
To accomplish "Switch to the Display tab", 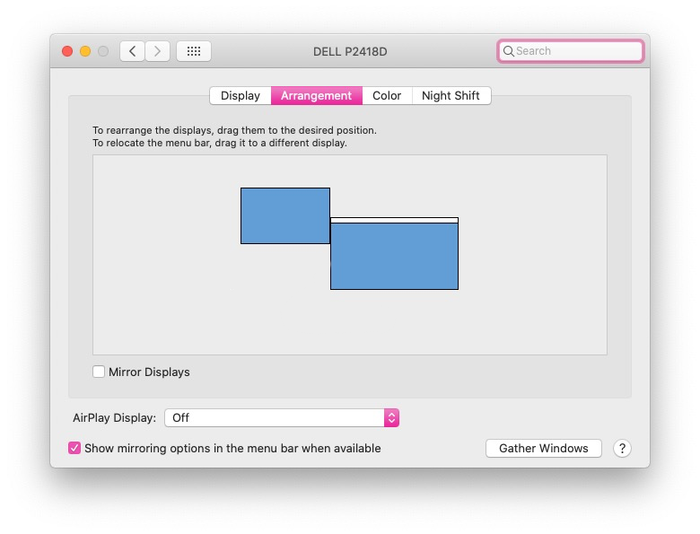I will [240, 96].
